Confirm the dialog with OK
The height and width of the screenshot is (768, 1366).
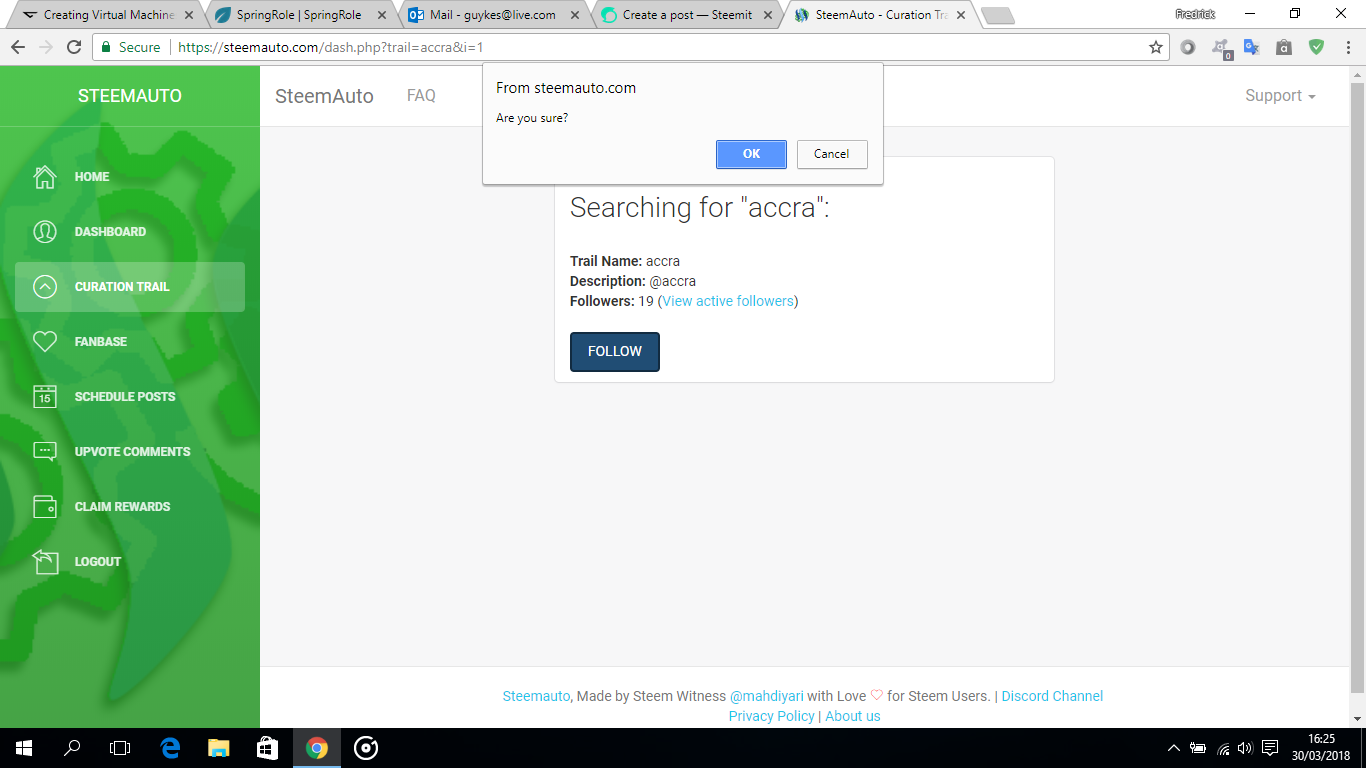[751, 154]
